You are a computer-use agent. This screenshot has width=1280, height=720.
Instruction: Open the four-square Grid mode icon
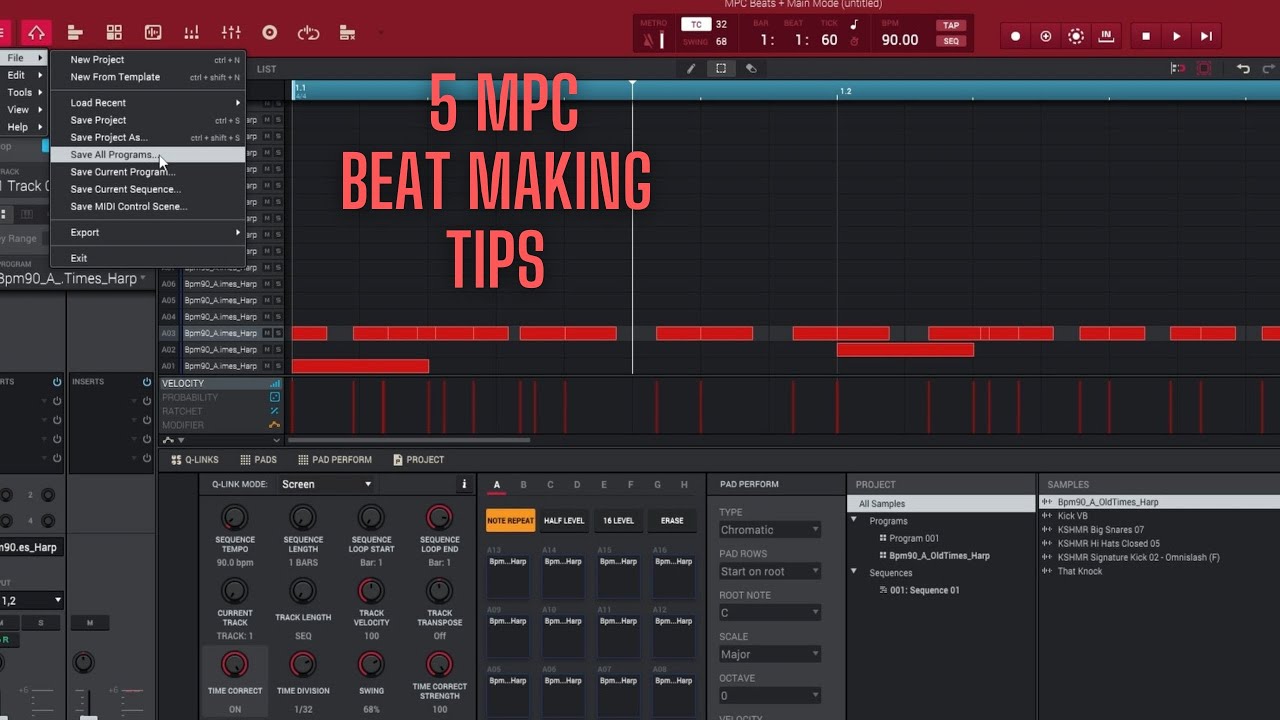(114, 34)
